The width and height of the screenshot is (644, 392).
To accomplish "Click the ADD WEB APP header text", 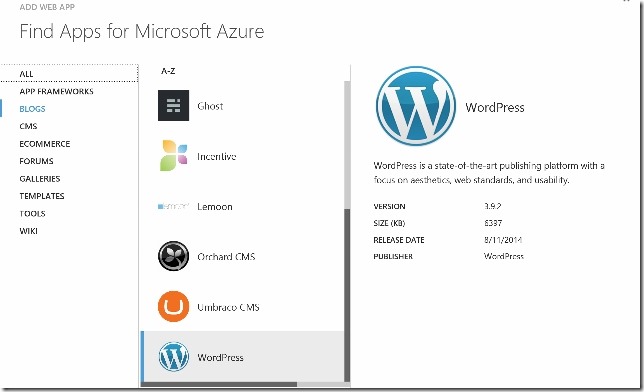I will click(47, 7).
